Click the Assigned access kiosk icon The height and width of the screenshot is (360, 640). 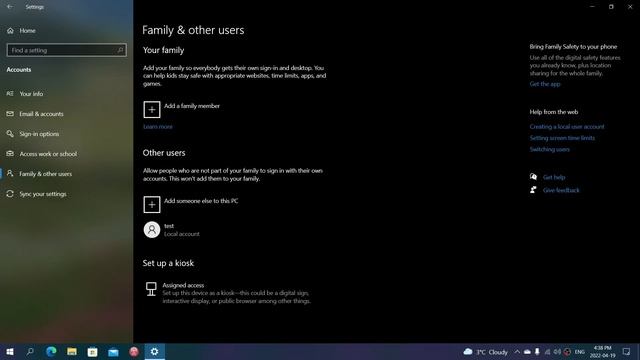pos(151,289)
